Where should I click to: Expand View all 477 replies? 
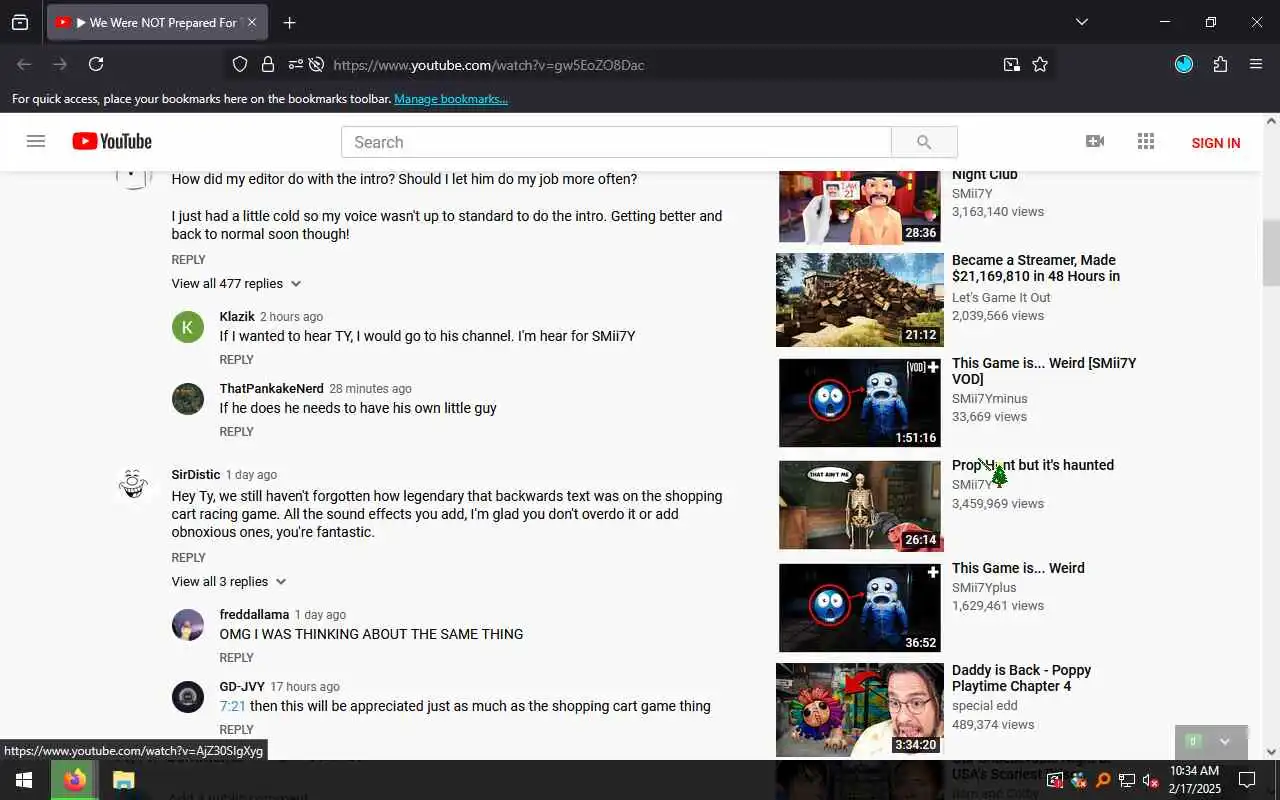[236, 284]
